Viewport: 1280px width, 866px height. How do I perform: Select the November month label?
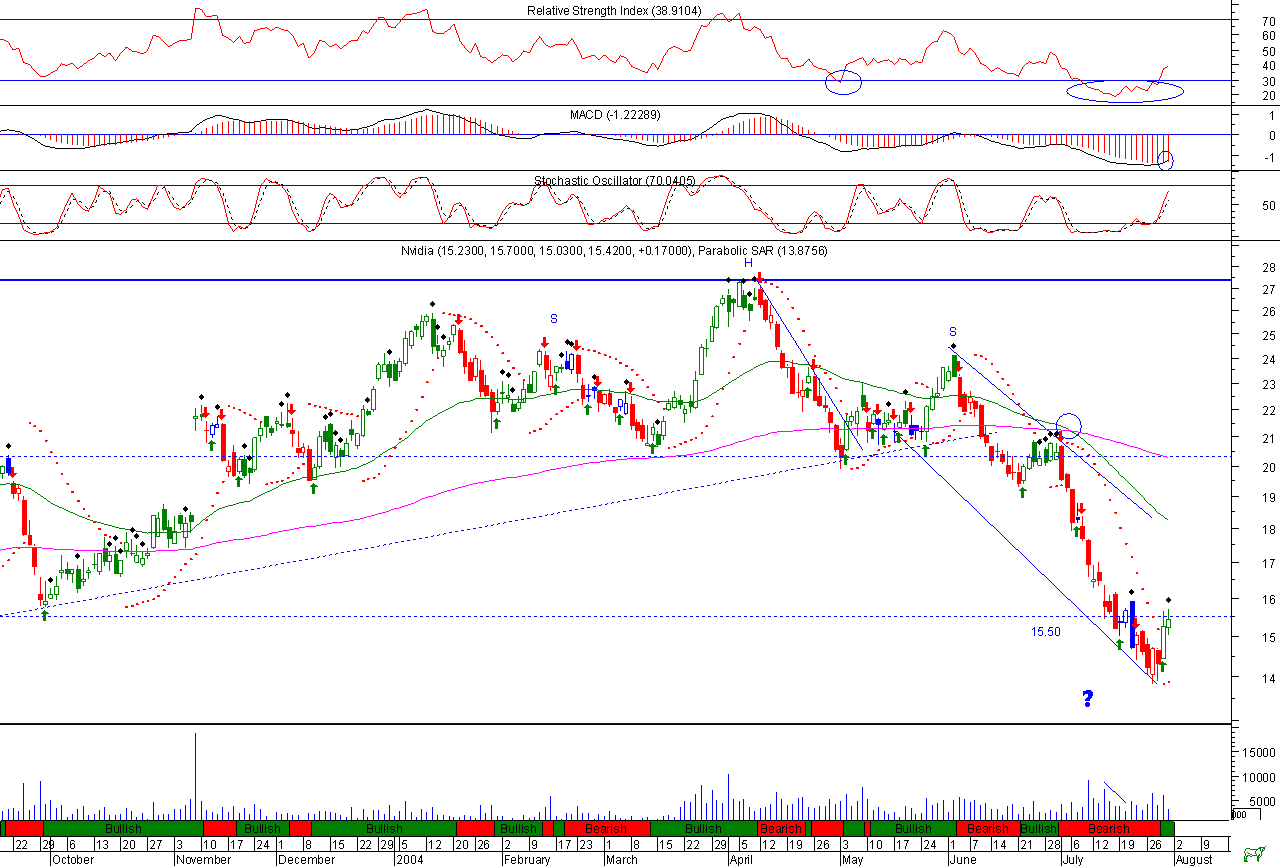click(x=204, y=859)
